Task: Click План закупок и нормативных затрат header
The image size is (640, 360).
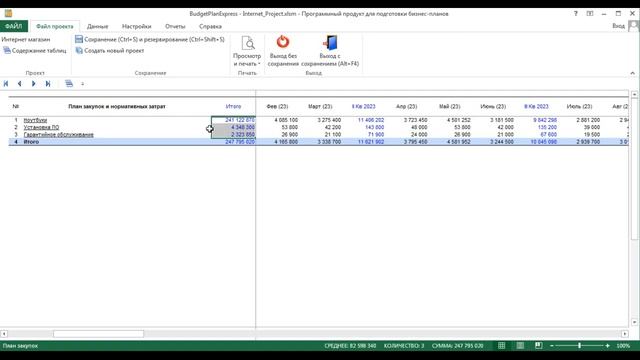Action: tap(117, 107)
